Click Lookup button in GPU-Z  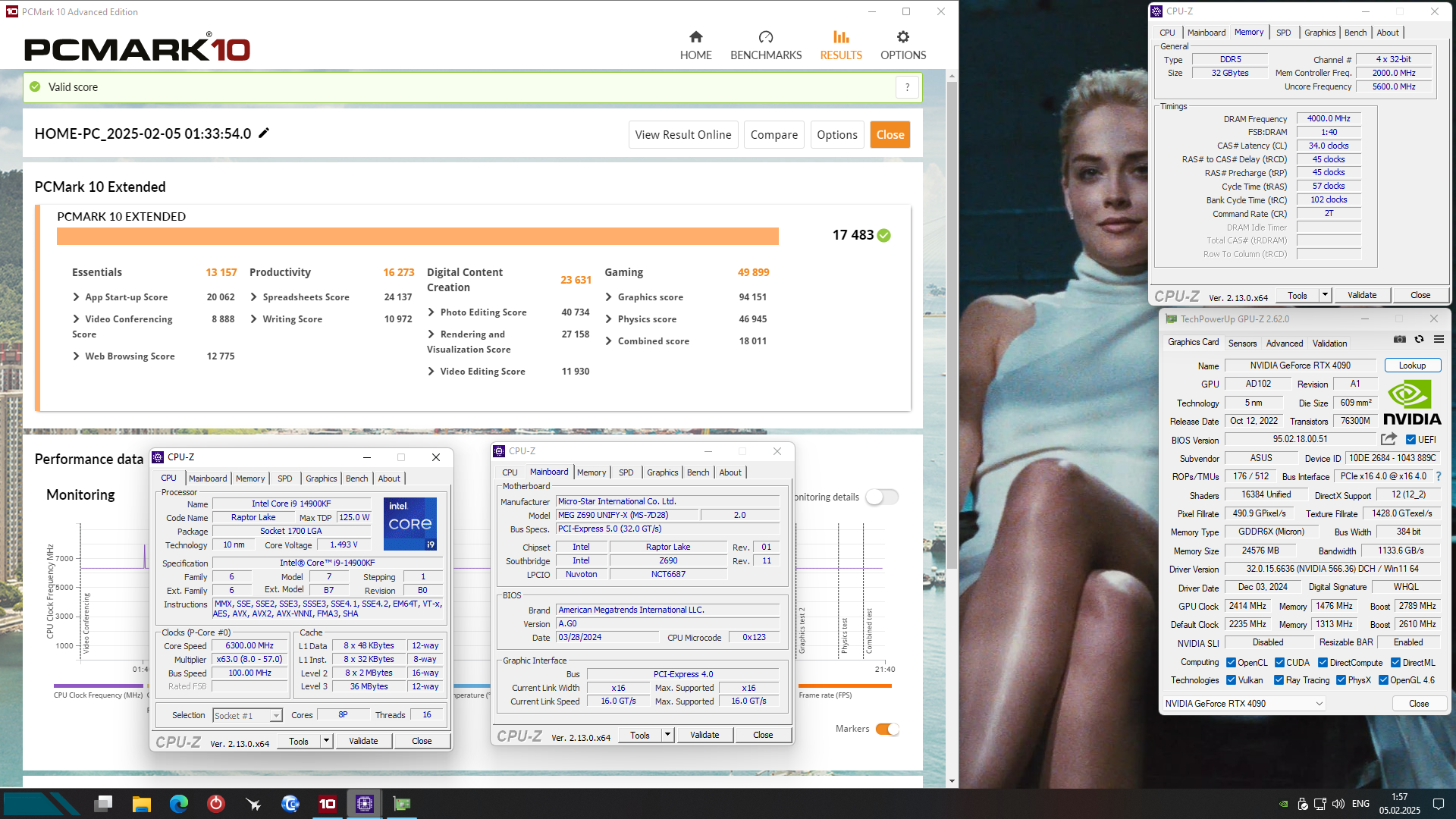(x=1412, y=366)
